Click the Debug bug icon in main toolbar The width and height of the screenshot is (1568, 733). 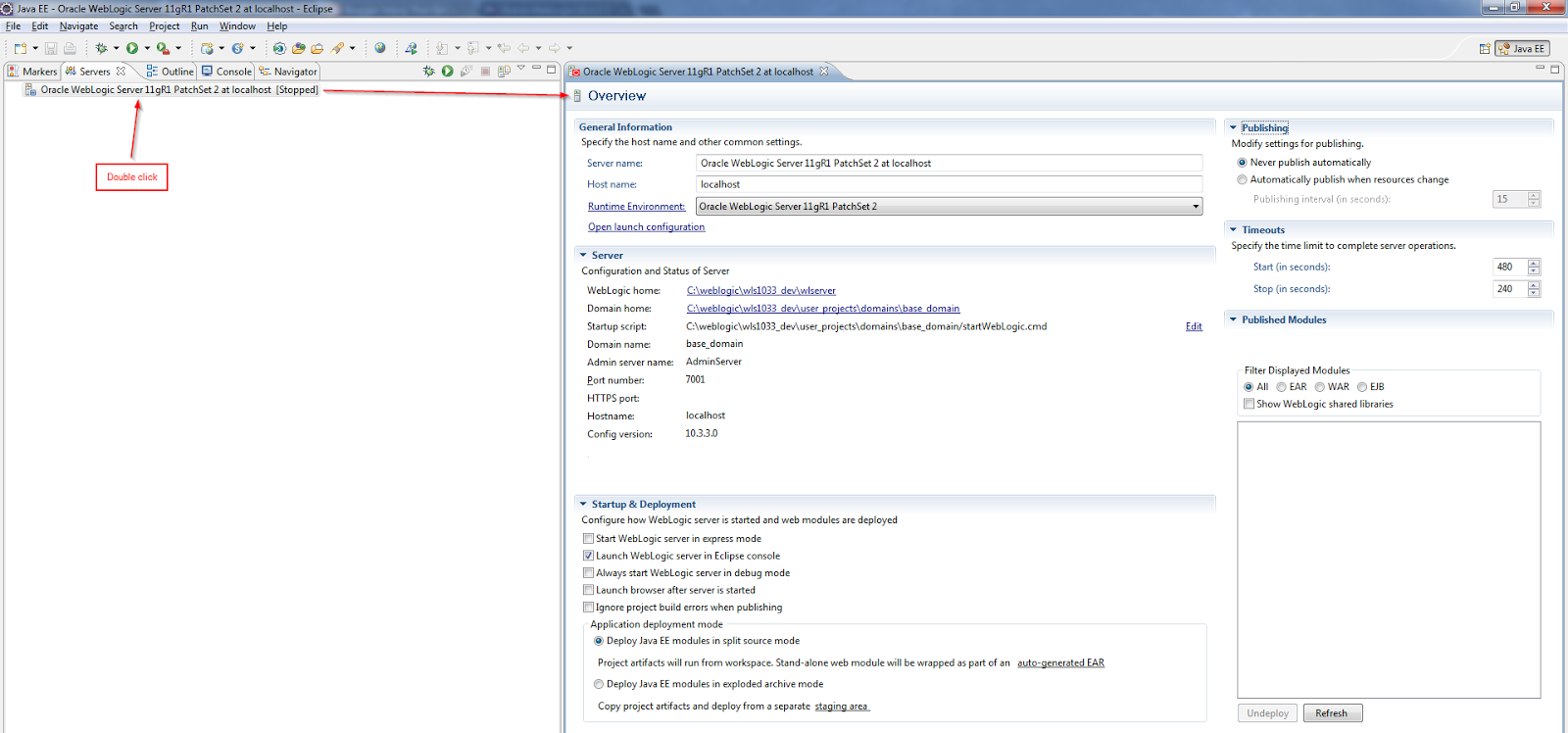[101, 48]
